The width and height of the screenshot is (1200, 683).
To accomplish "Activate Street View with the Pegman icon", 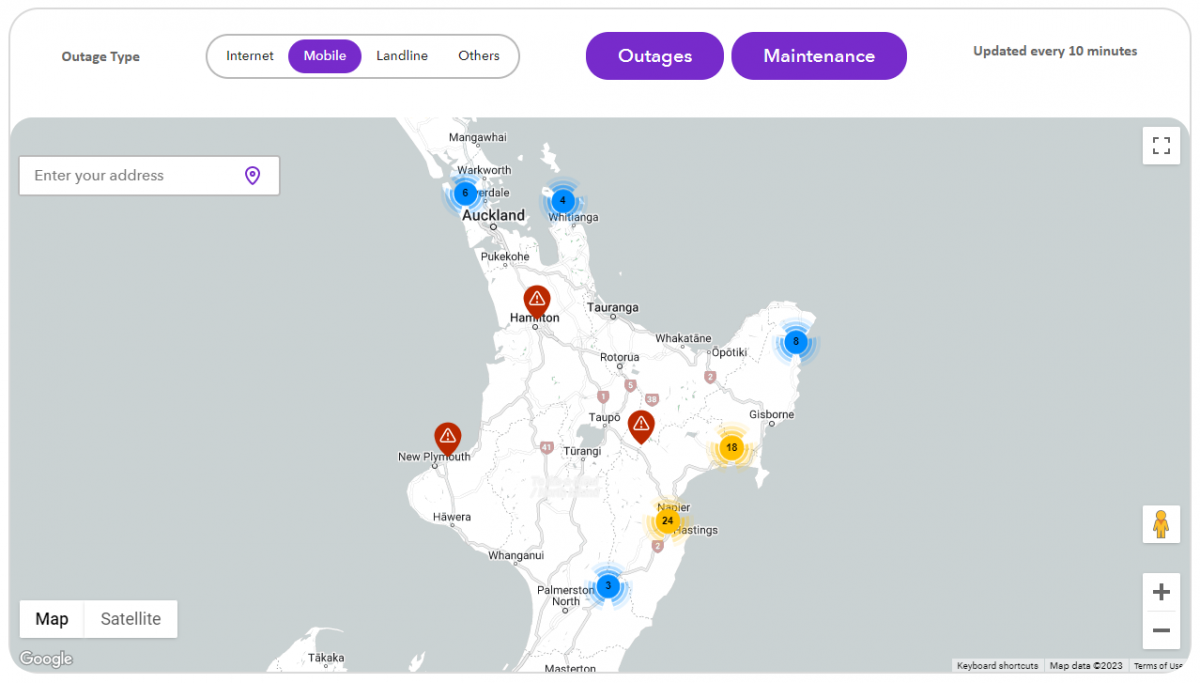I will (1161, 524).
